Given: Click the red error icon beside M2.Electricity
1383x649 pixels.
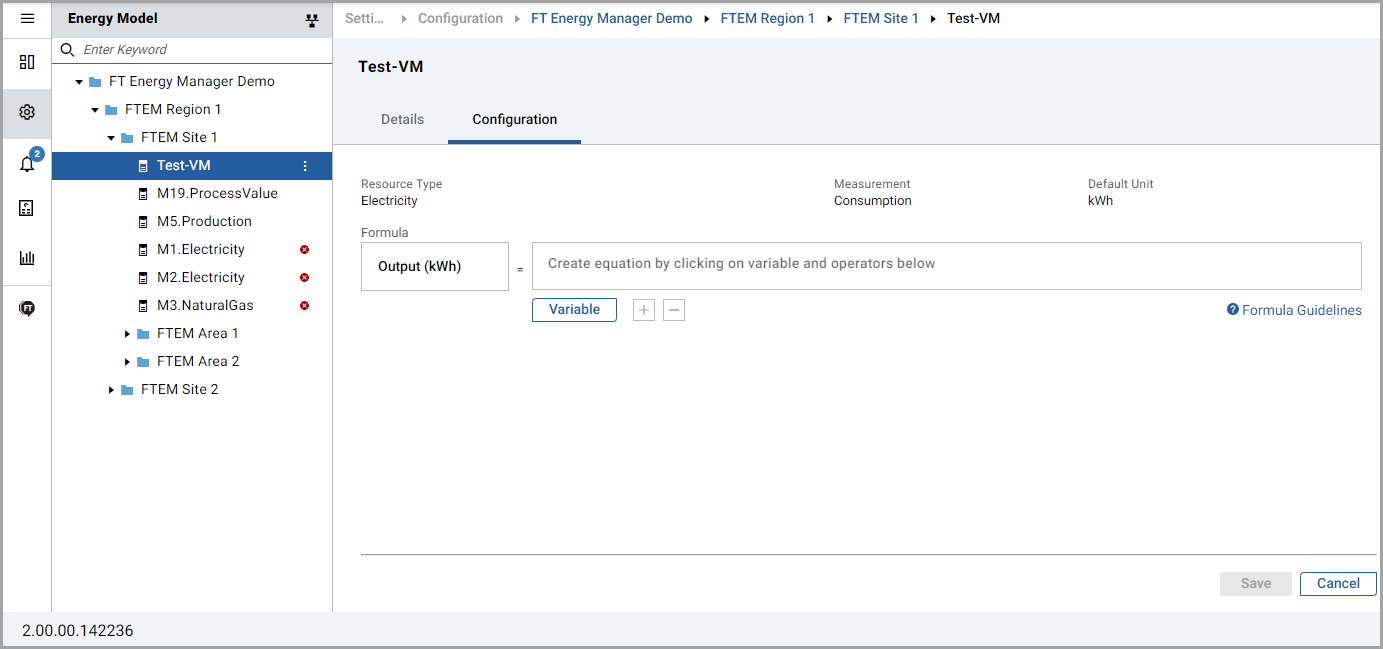Looking at the screenshot, I should tap(304, 278).
